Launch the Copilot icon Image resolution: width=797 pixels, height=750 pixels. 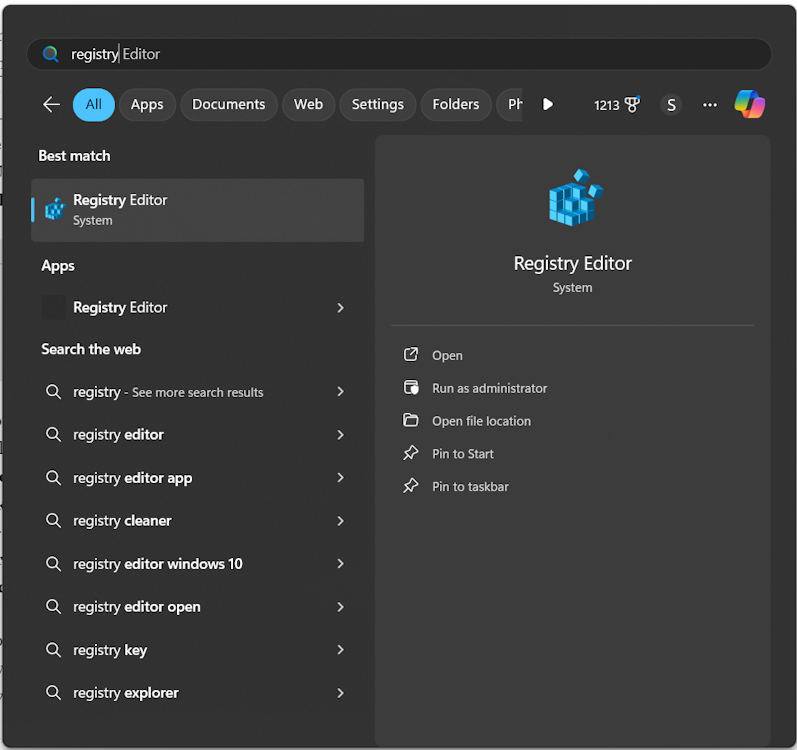point(750,104)
